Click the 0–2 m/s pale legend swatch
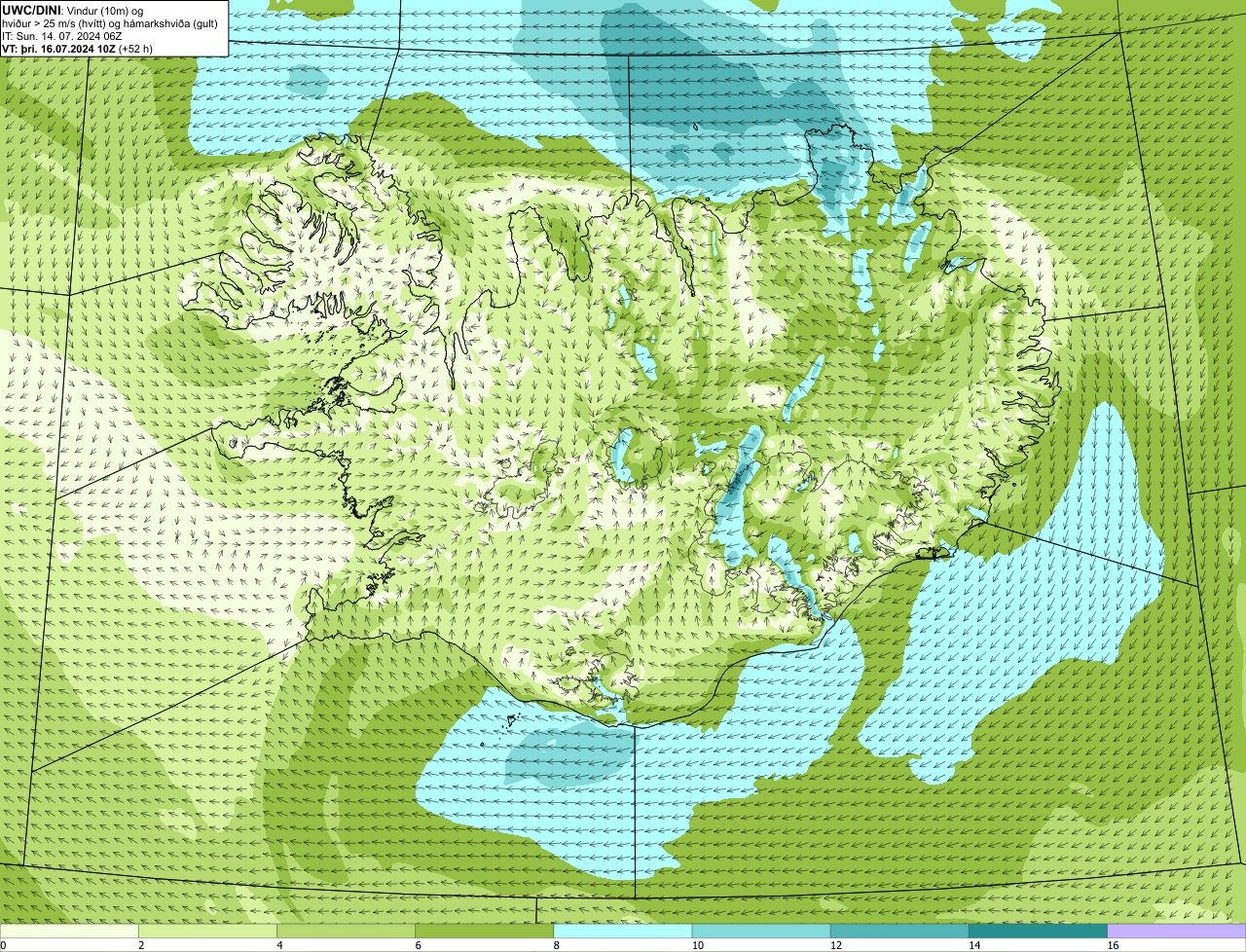 coord(69,931)
